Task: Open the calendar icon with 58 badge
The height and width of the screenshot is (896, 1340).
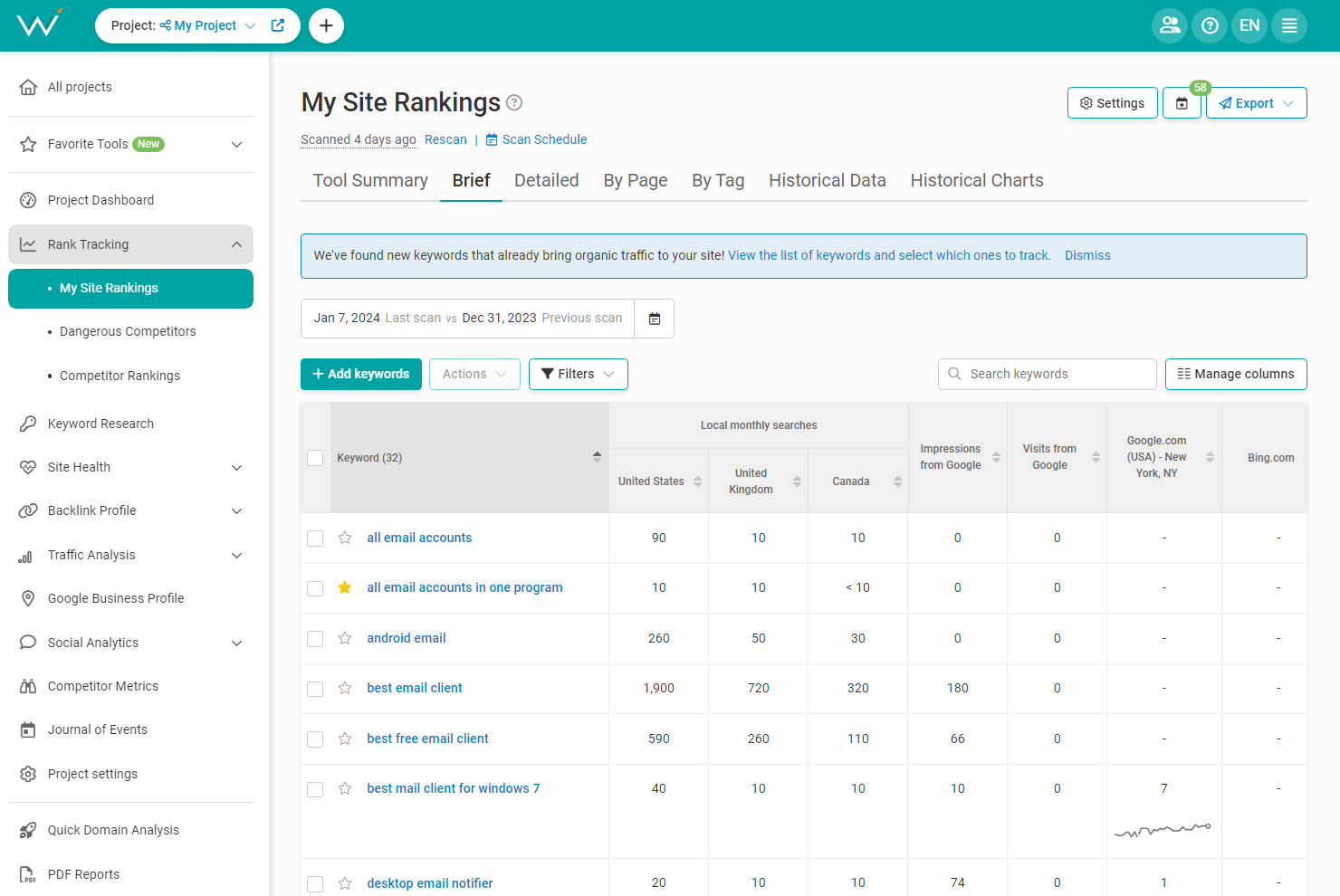Action: tap(1182, 103)
